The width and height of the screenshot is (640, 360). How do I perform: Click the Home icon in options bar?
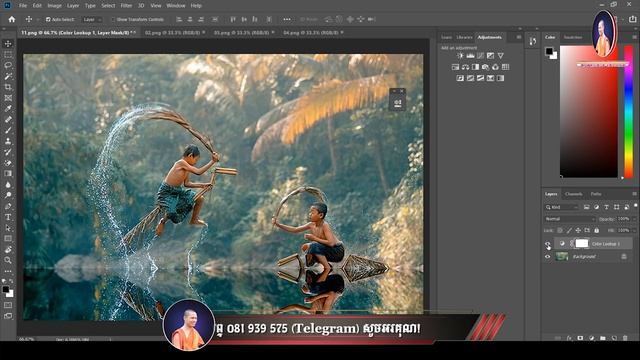12,19
